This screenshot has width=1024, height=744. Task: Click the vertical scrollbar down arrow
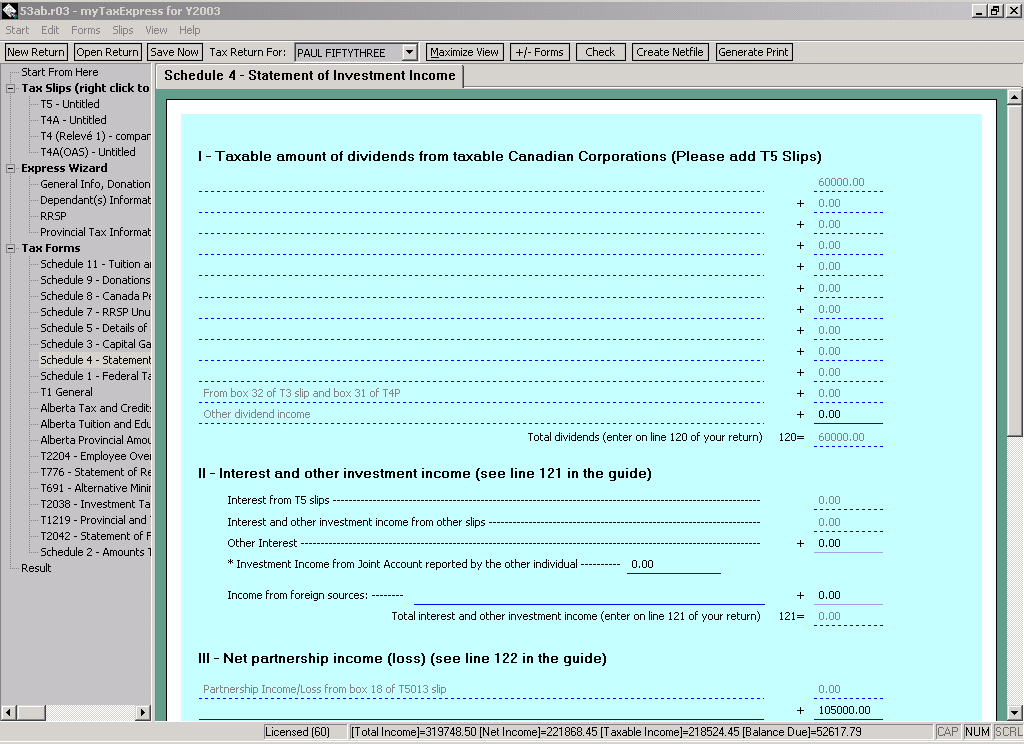[x=1014, y=710]
